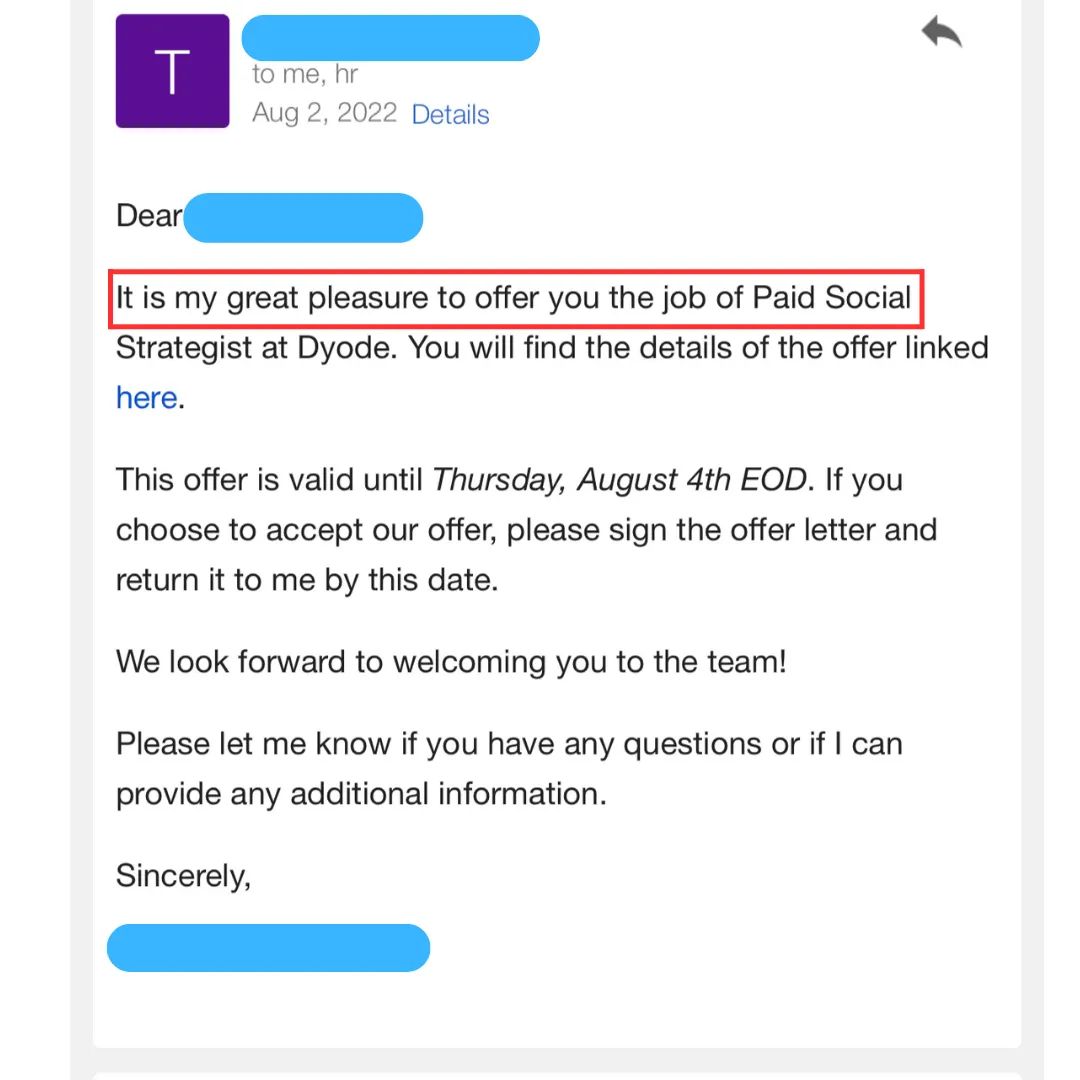Click 'Please let me know if you have' line
This screenshot has width=1080, height=1080.
click(509, 744)
